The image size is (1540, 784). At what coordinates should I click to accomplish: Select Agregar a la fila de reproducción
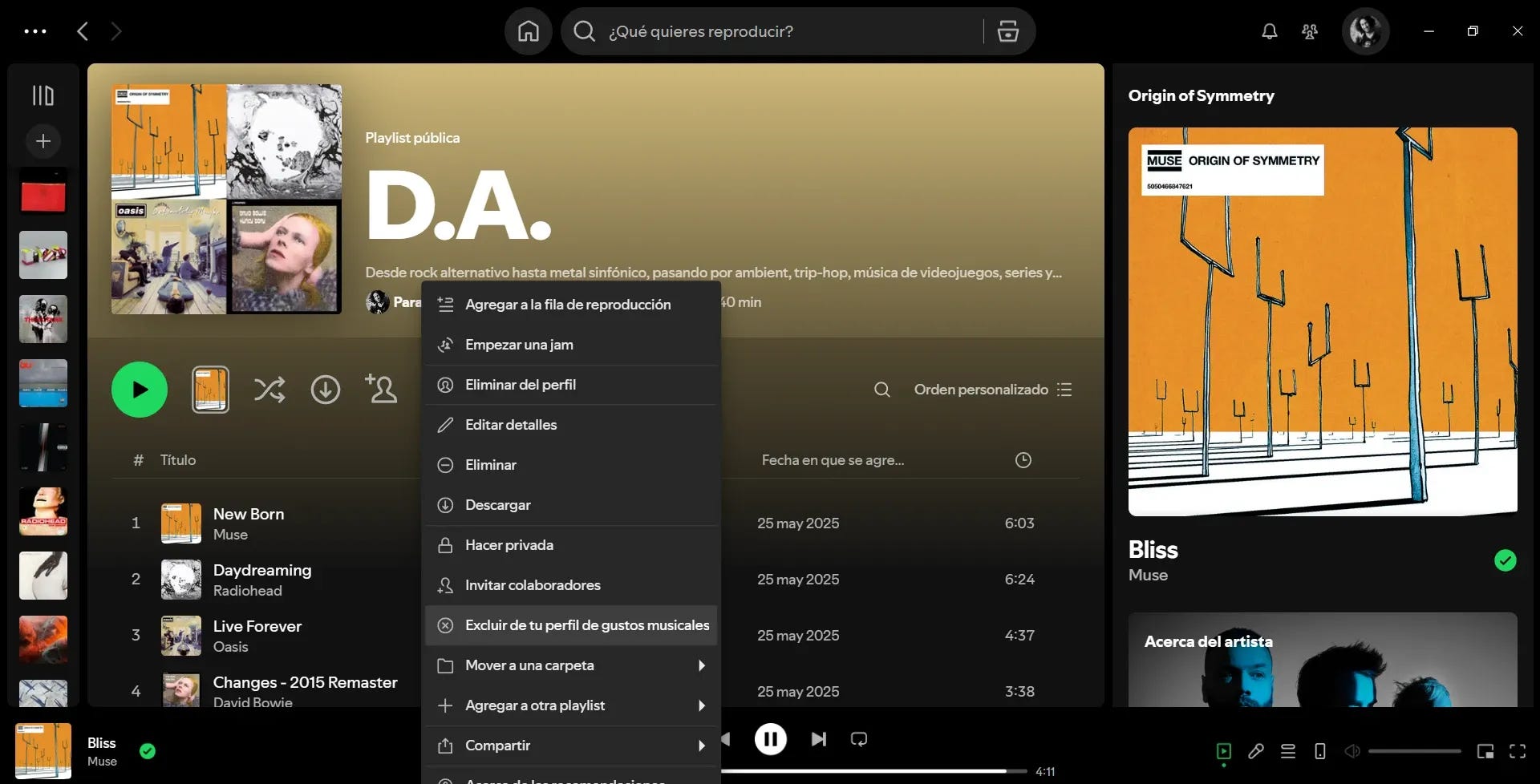point(570,305)
